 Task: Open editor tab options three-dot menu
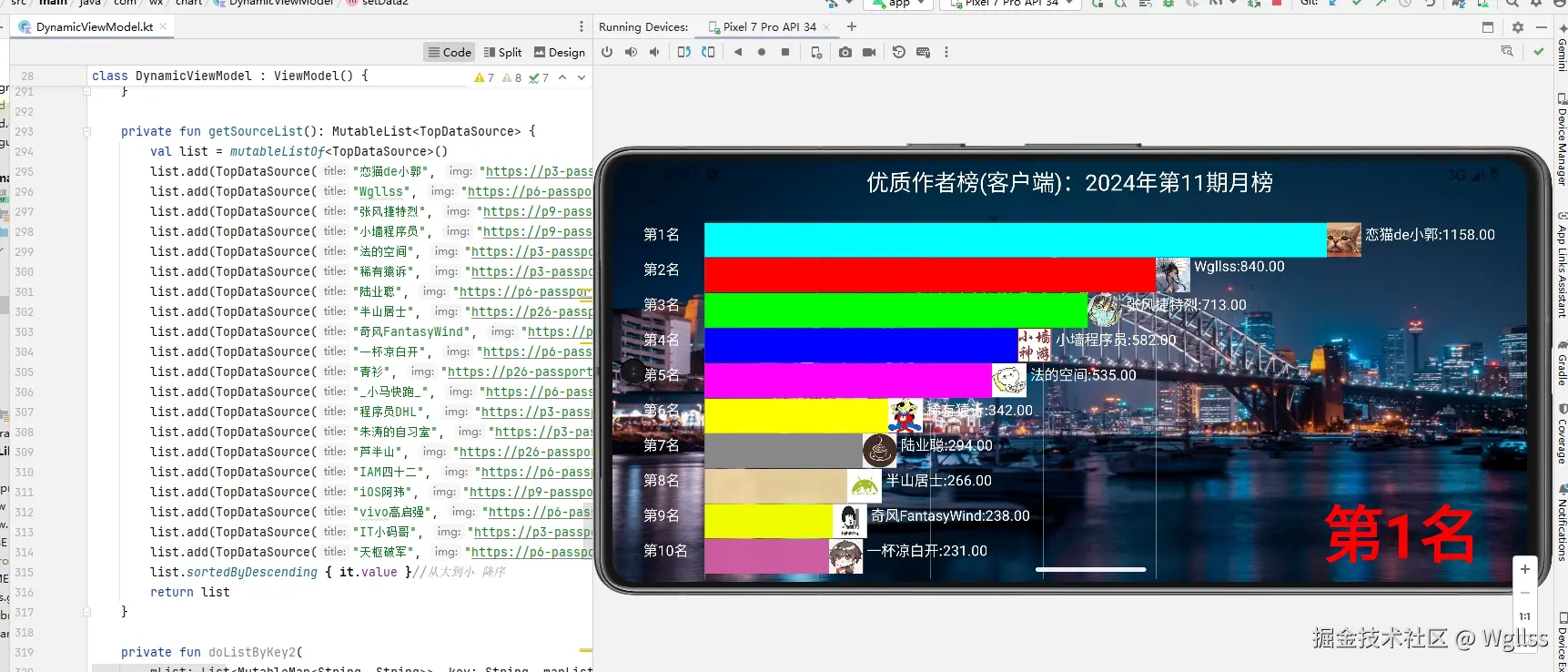[x=582, y=26]
